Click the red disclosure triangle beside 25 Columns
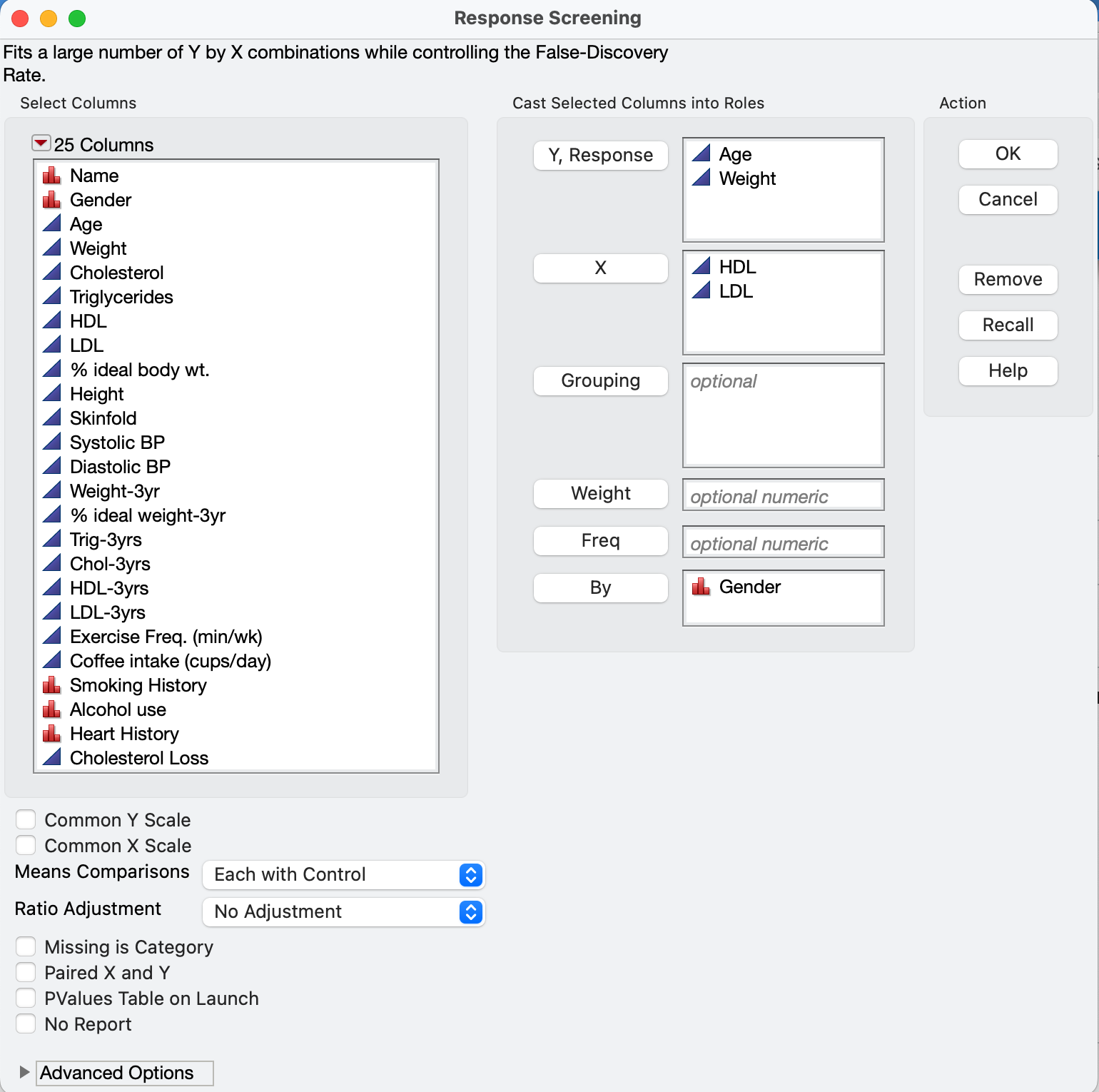1099x1092 pixels. coord(42,143)
